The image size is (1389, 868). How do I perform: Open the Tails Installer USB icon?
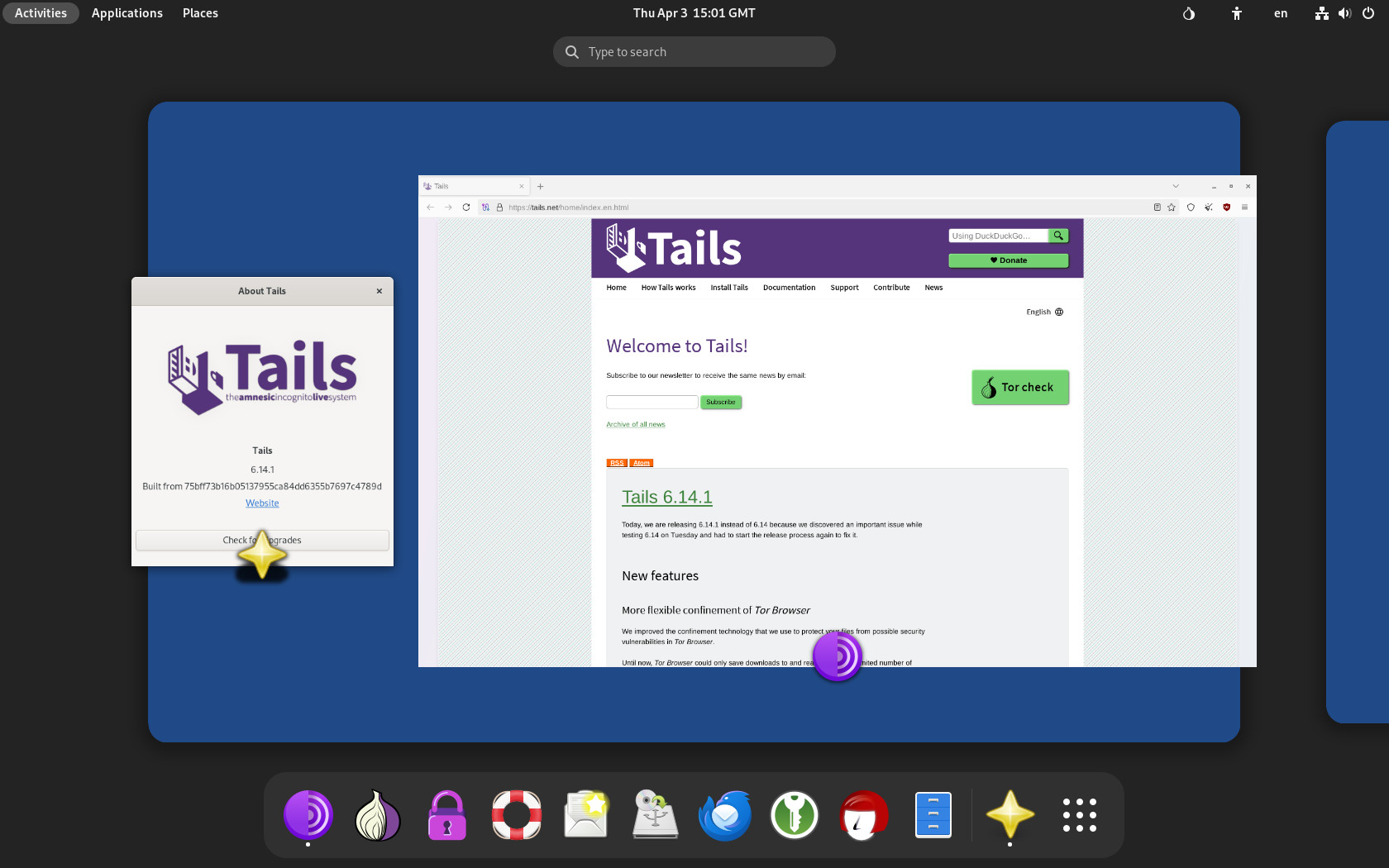656,815
